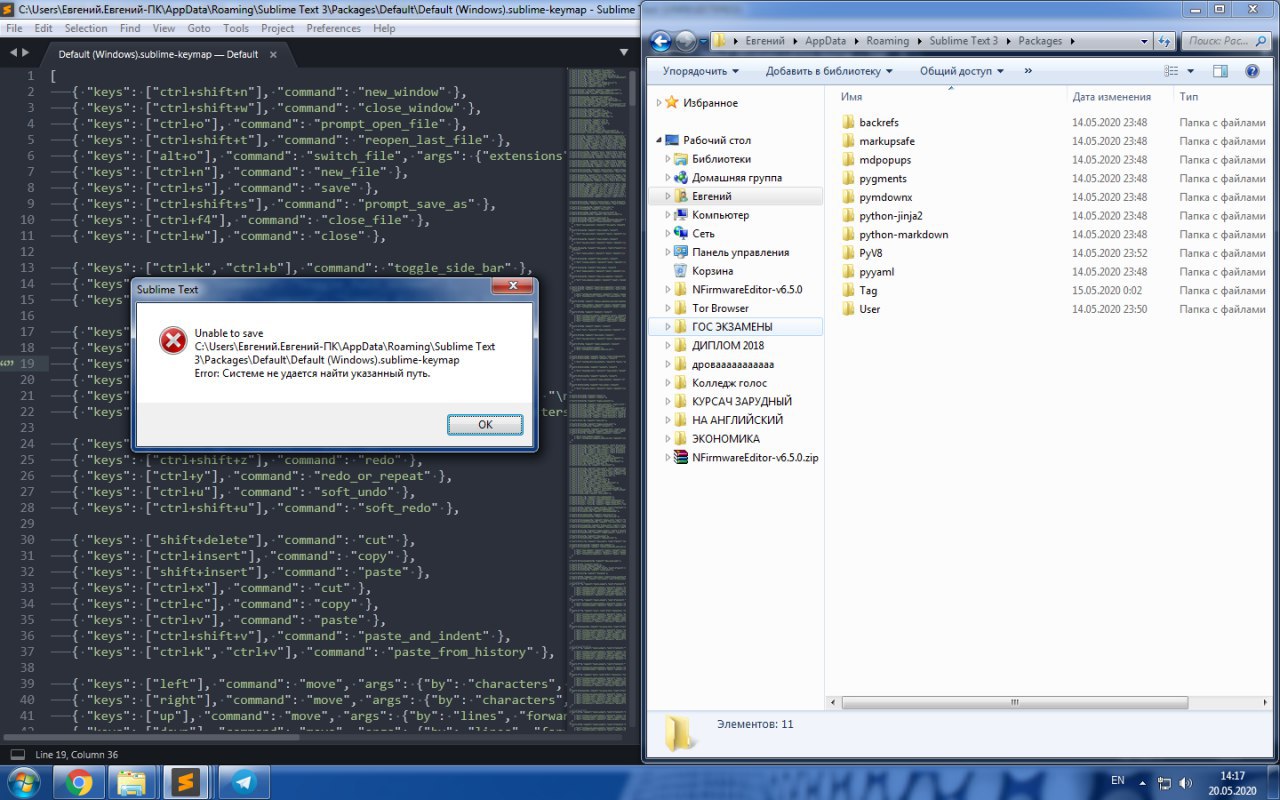The image size is (1280, 800).
Task: Open the address bar history dropdown
Action: coord(1144,41)
